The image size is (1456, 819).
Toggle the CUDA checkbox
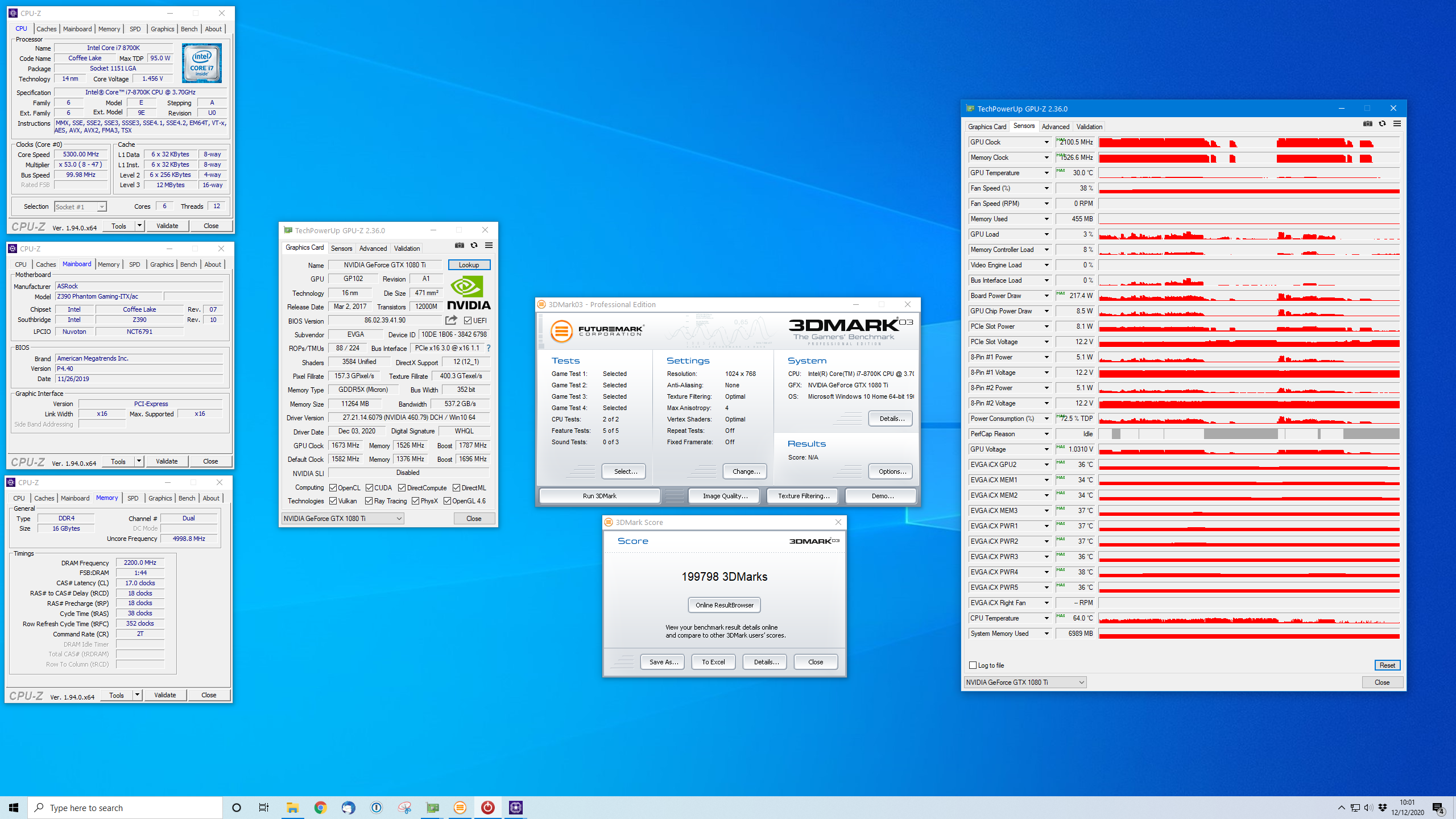coord(370,488)
